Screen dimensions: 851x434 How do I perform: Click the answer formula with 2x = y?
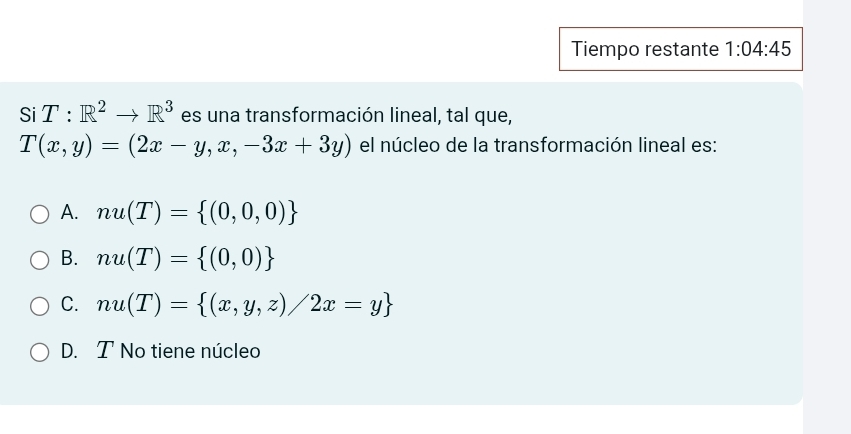(x=245, y=304)
